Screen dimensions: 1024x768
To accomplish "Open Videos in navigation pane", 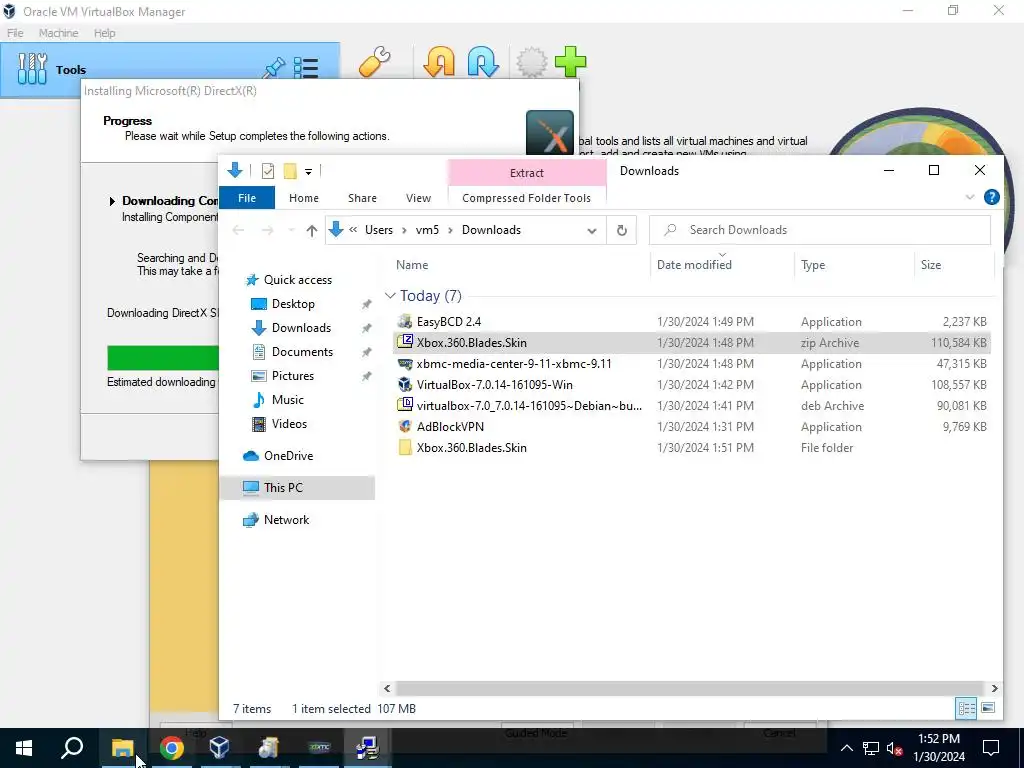I will point(289,424).
